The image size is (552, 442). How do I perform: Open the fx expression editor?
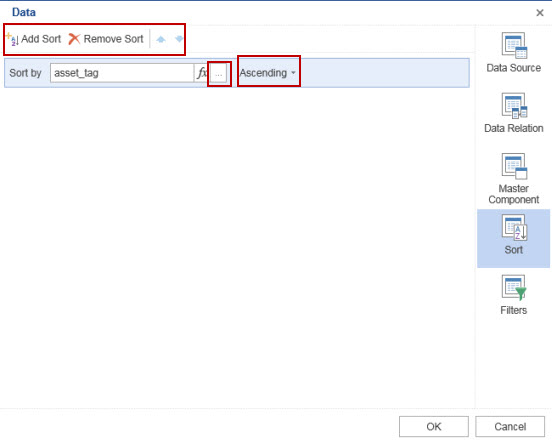pyautogui.click(x=201, y=73)
